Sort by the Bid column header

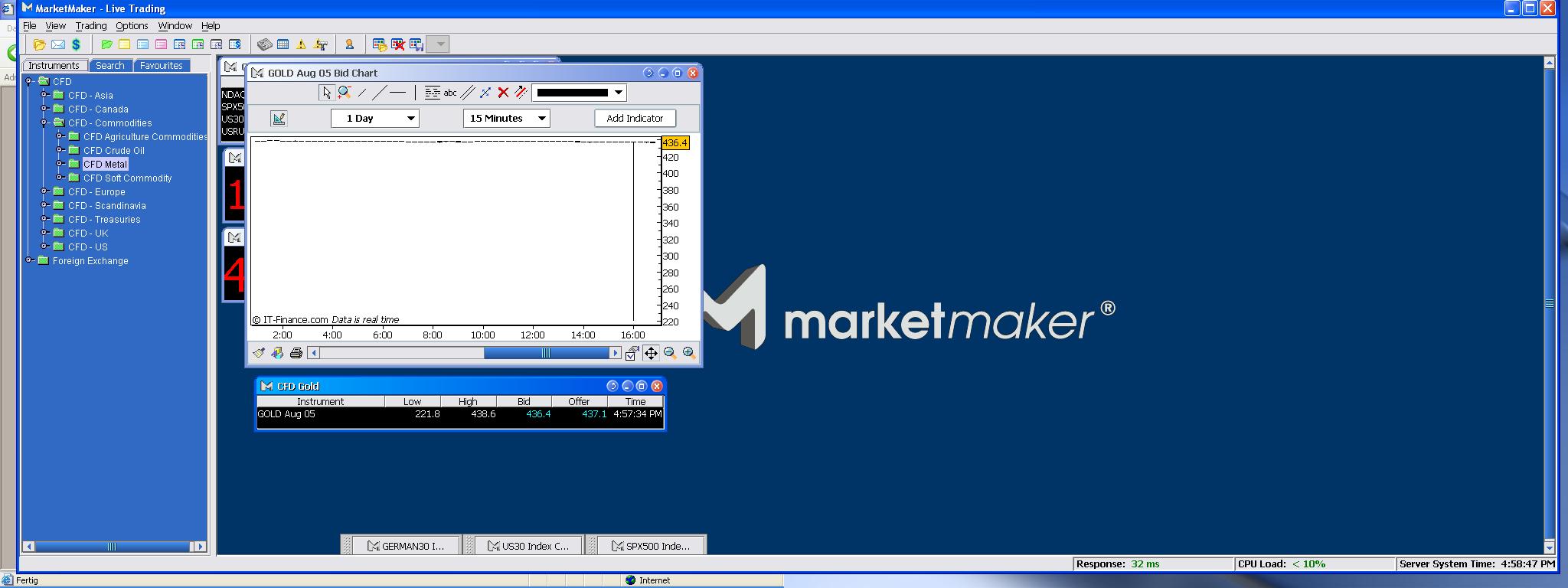(x=524, y=401)
